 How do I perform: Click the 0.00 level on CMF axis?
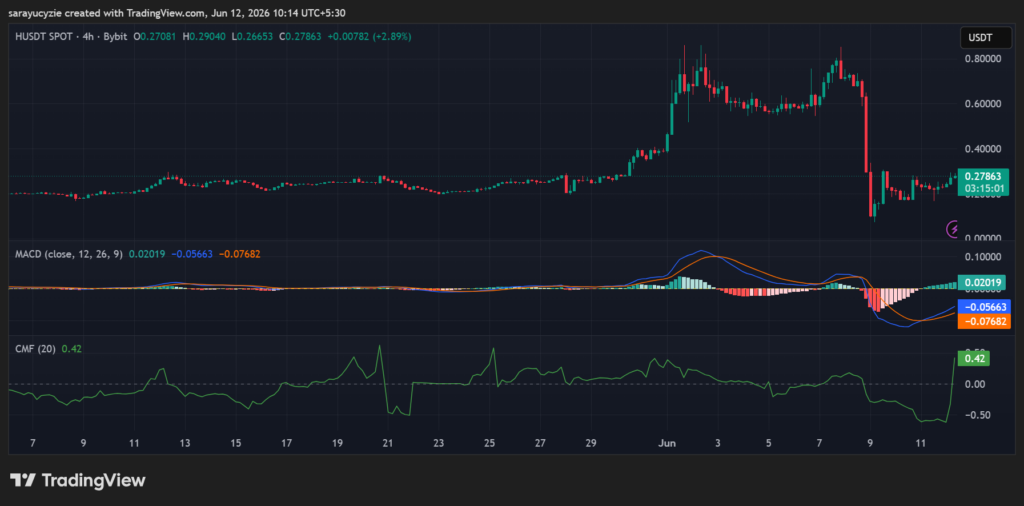click(976, 384)
